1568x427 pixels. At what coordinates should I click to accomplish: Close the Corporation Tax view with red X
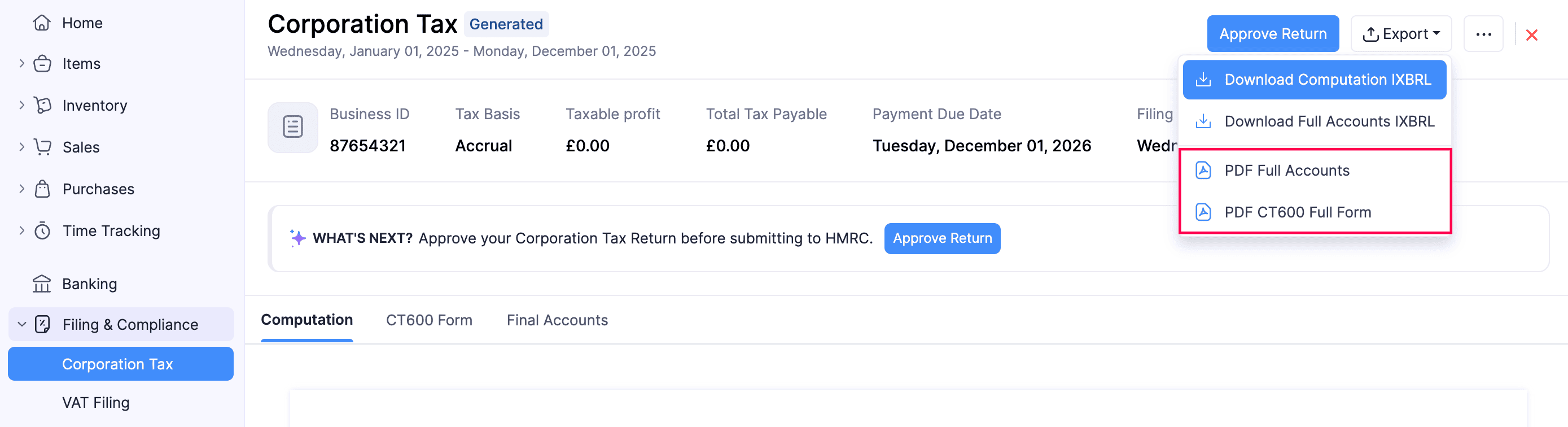(1531, 36)
